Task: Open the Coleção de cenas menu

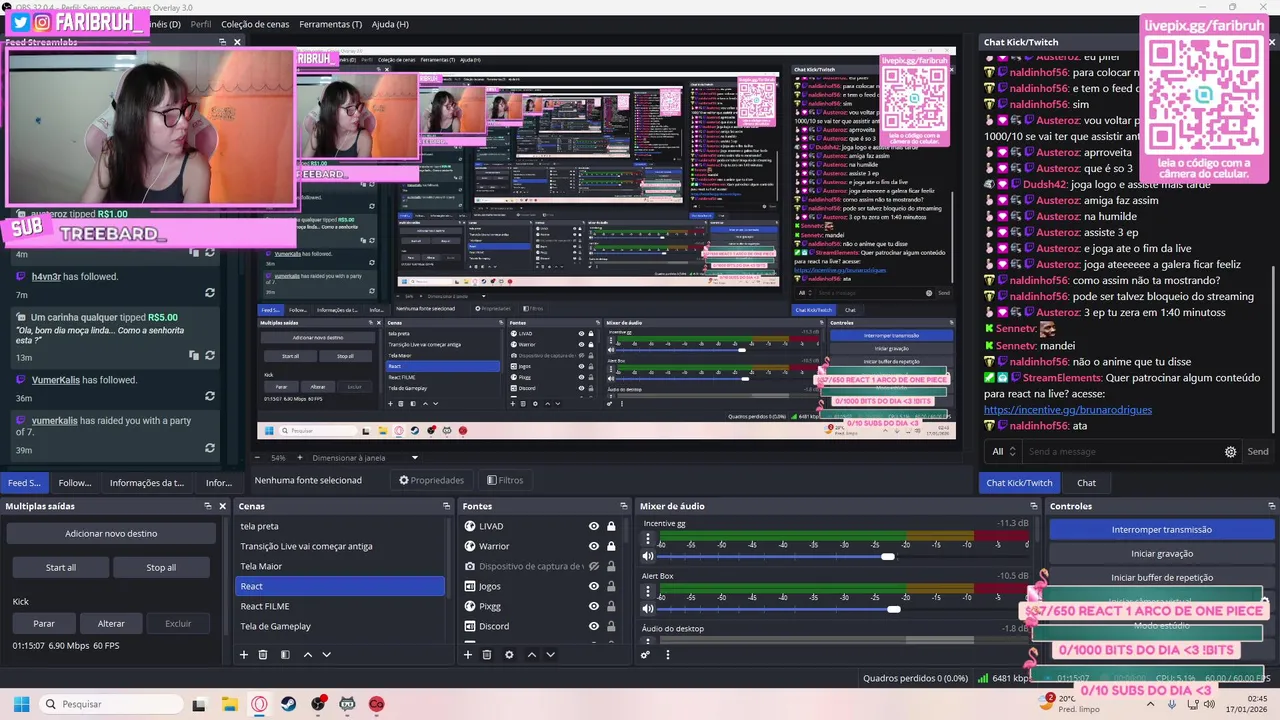Action: [x=255, y=24]
